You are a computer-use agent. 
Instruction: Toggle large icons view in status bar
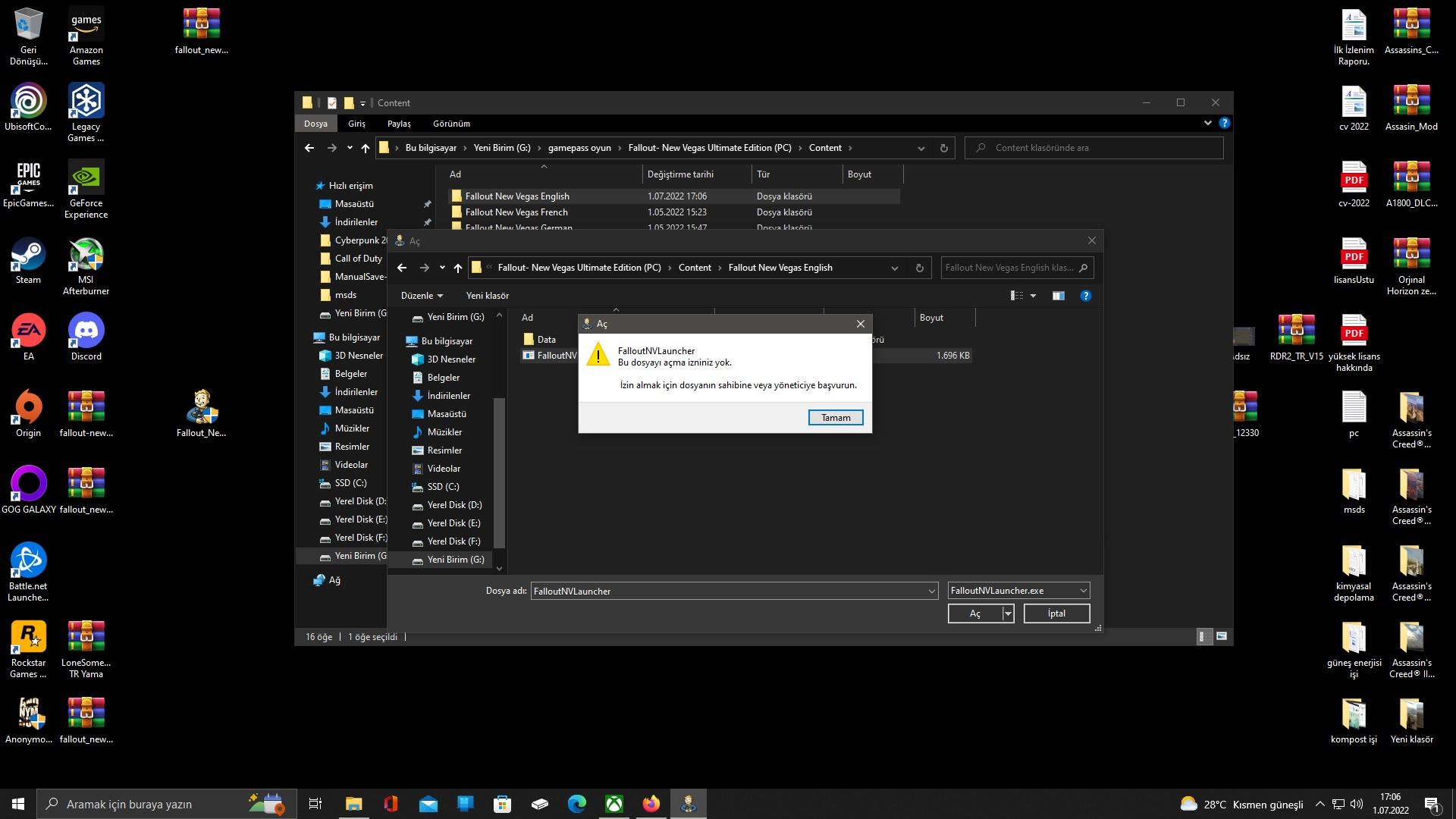point(1221,637)
